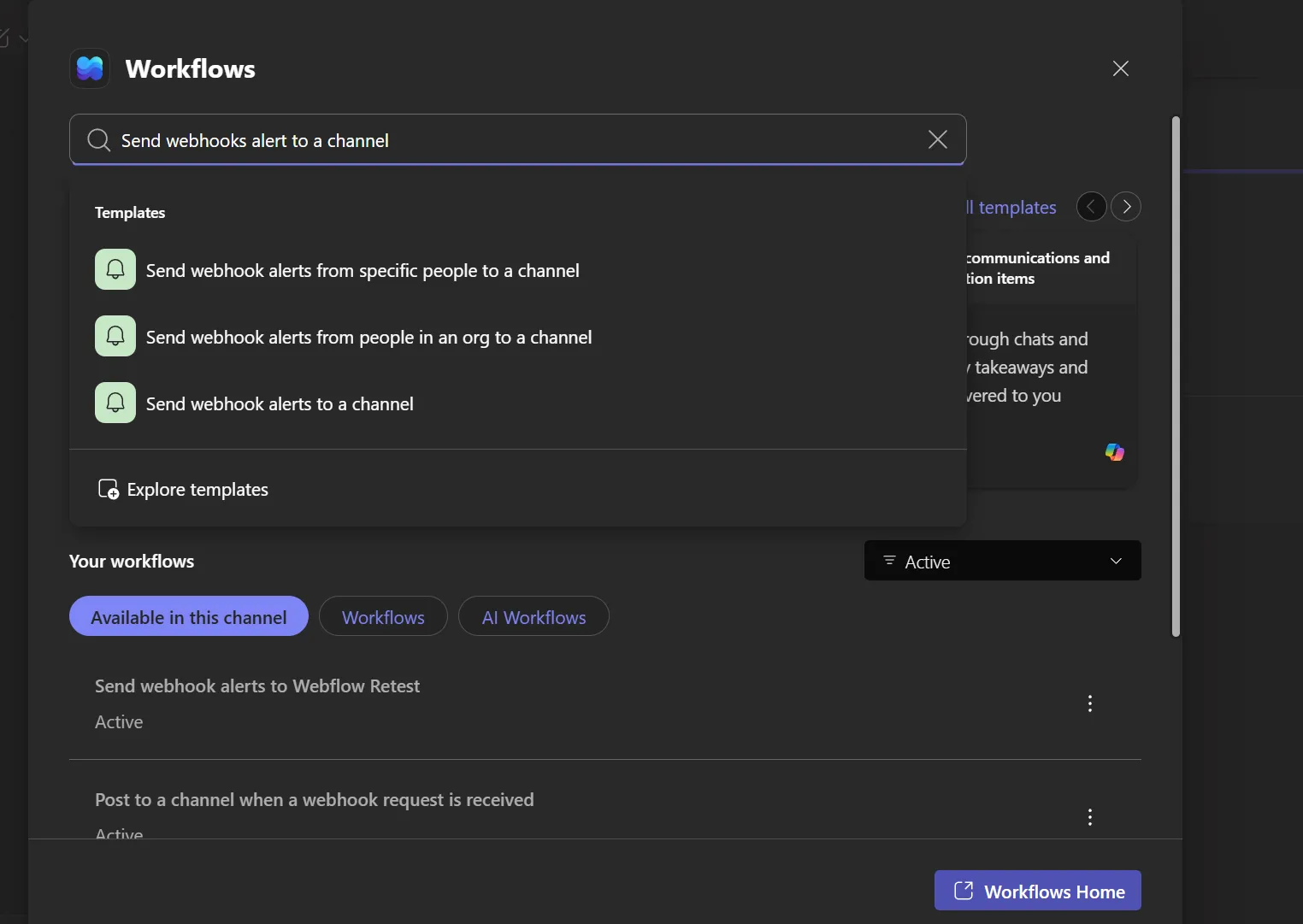
Task: Switch to the Workflows tab
Action: 383,616
